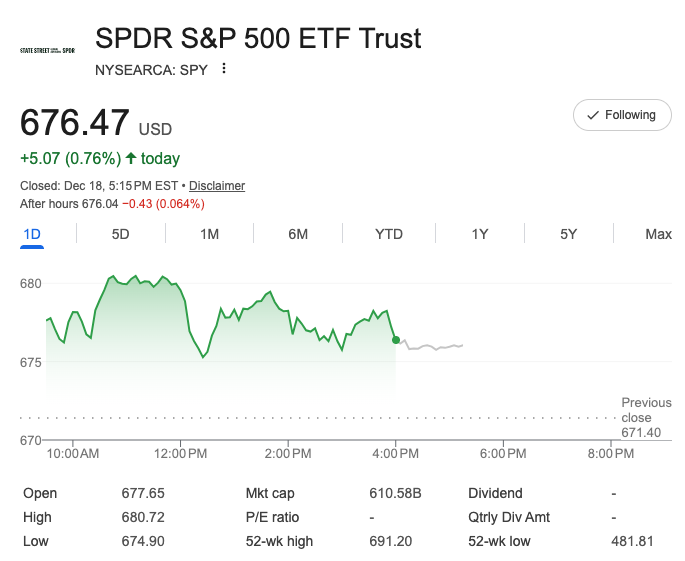Screen dimensions: 685x561
Task: Open the three-dot more options menu
Action: [224, 69]
